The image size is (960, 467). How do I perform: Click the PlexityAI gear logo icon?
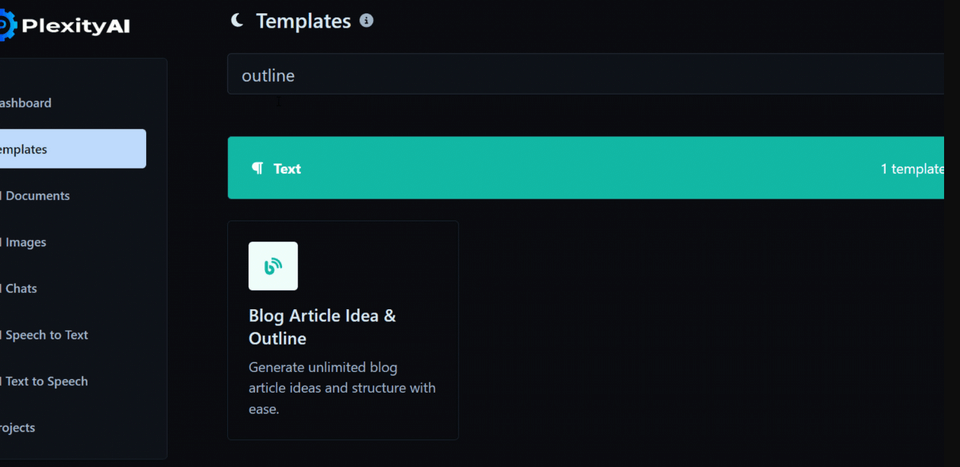(6, 25)
